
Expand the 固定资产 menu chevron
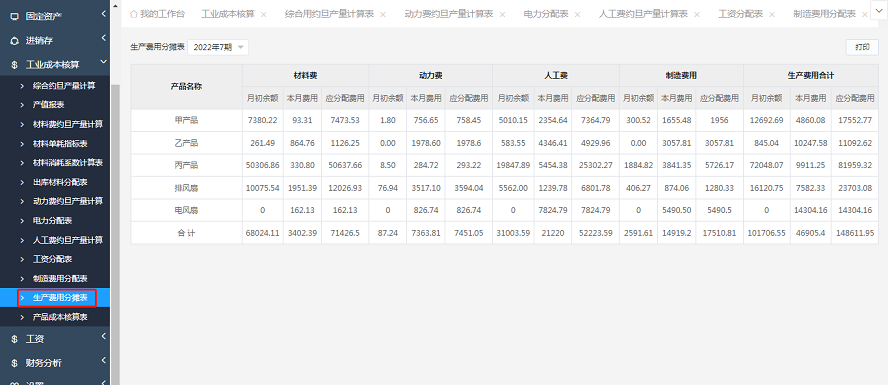104,14
